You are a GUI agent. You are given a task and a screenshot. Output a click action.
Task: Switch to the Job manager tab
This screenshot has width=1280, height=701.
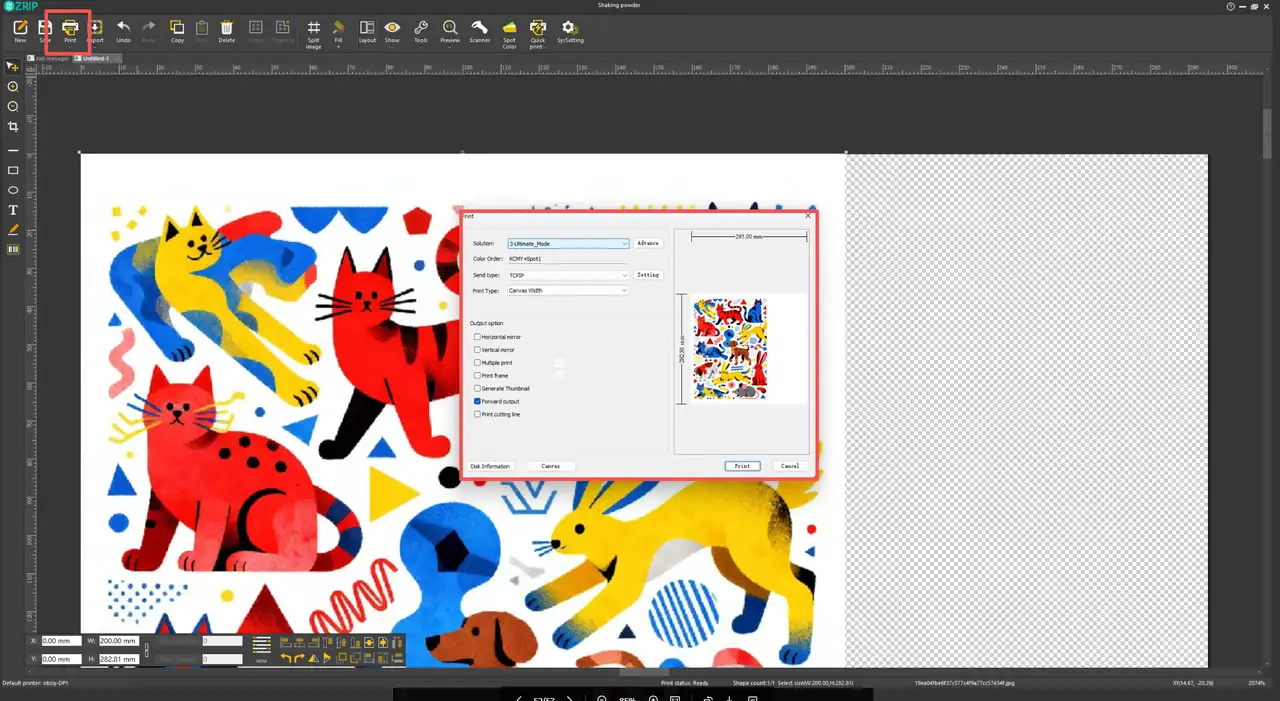[x=51, y=58]
